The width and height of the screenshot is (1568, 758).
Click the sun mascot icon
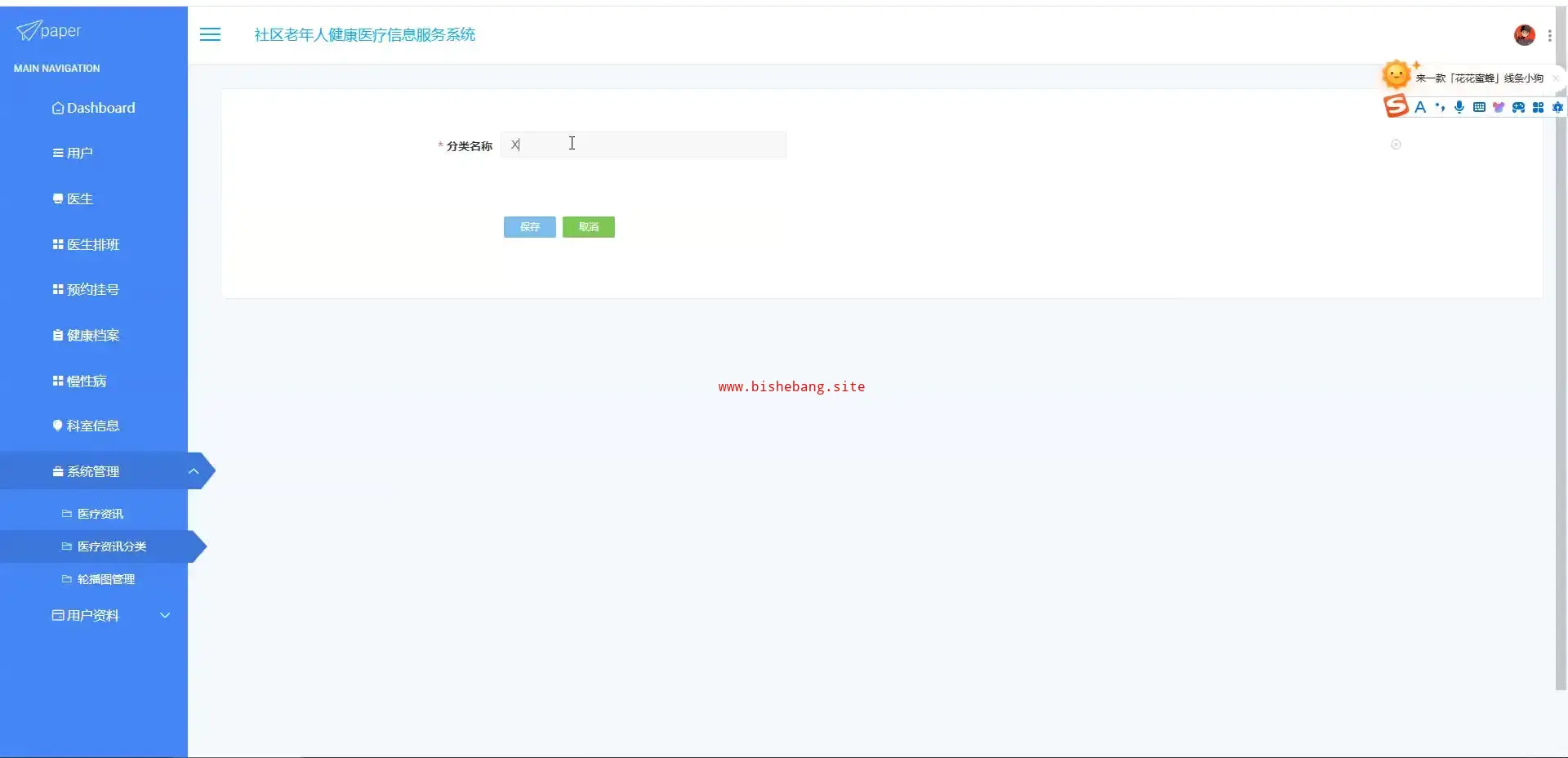click(x=1396, y=75)
